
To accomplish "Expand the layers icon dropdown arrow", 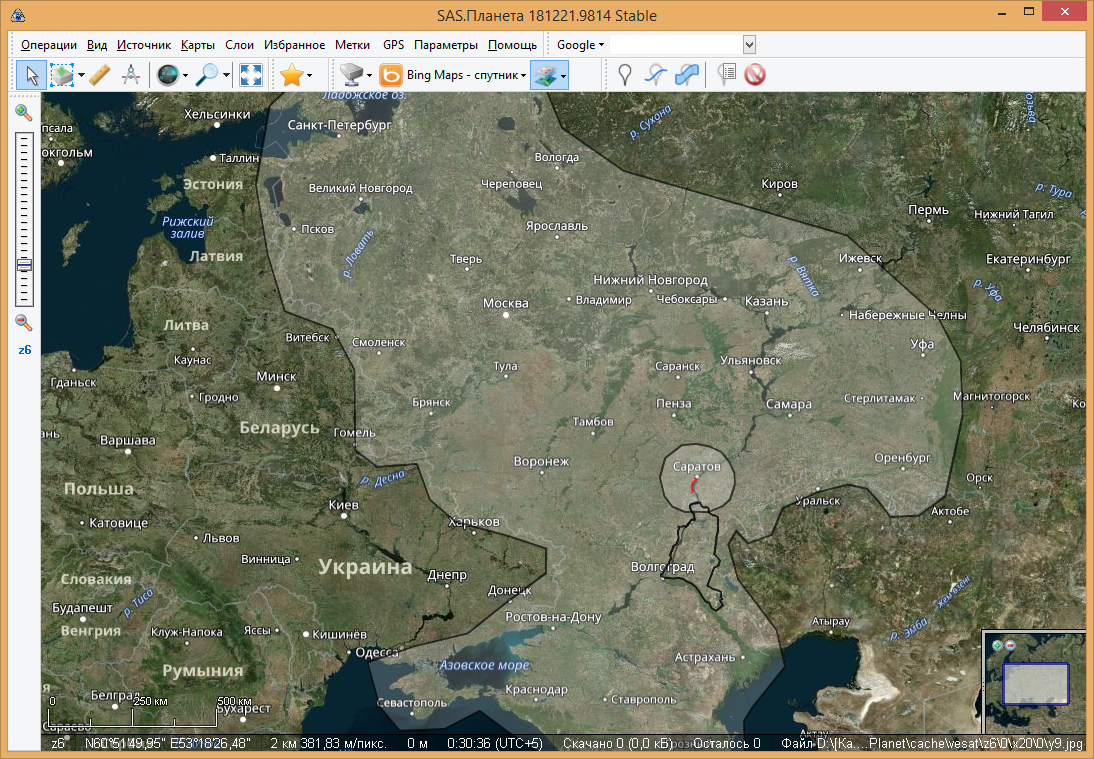I will pyautogui.click(x=564, y=75).
